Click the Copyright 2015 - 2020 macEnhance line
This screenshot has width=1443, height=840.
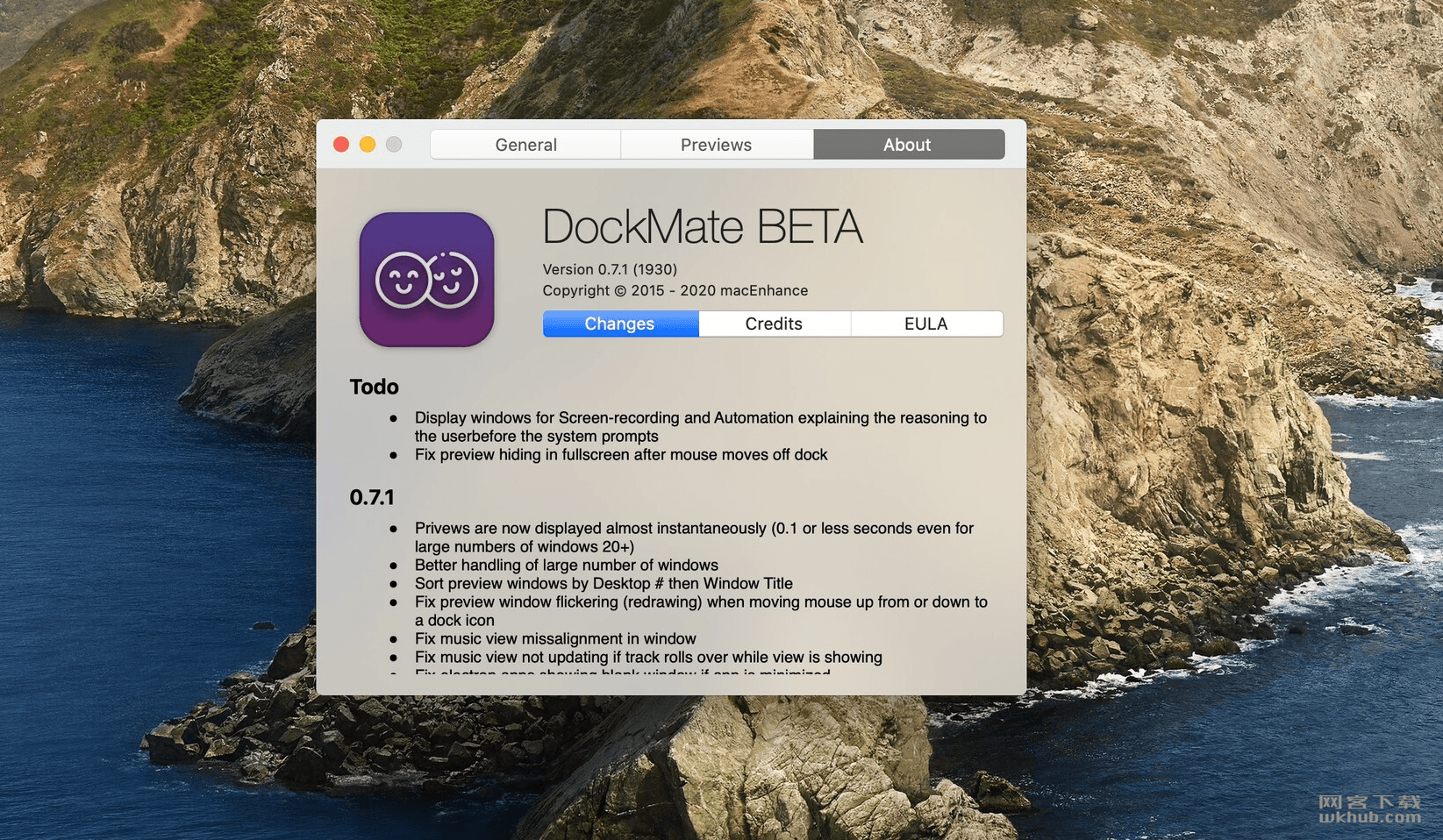click(675, 290)
